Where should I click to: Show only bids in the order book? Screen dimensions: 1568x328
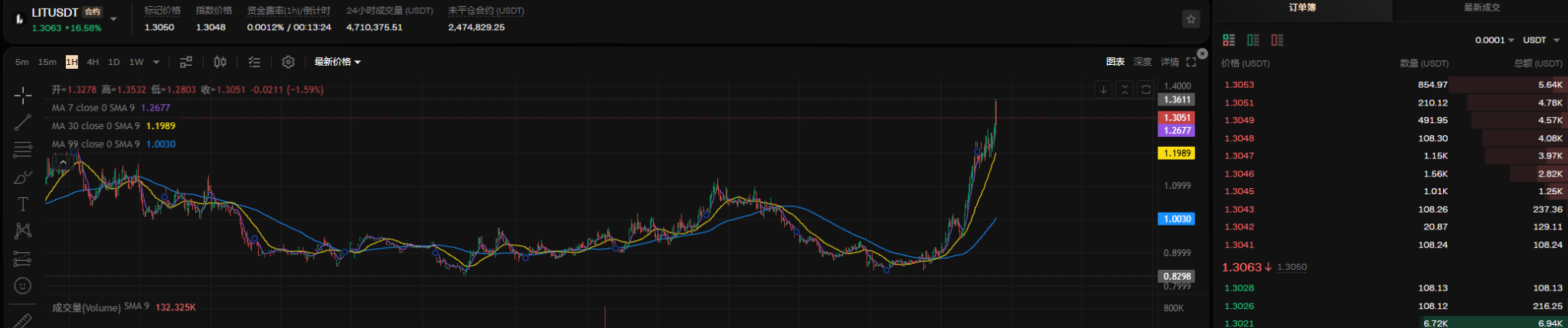pos(1253,40)
